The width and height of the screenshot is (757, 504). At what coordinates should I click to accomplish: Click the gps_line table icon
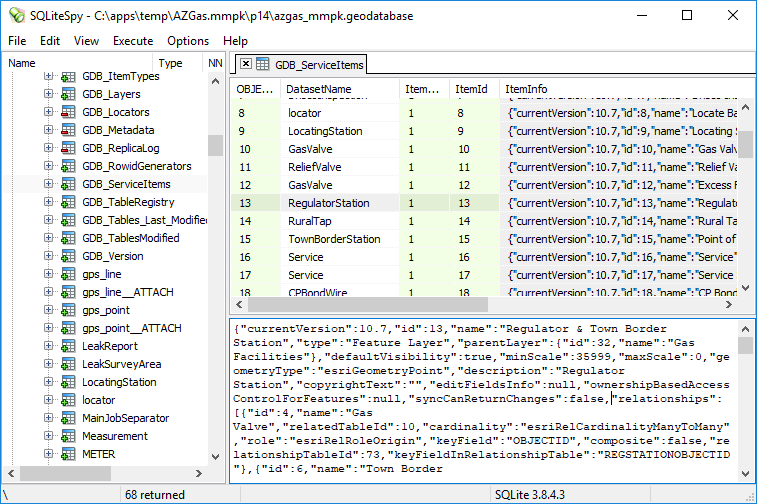(x=68, y=274)
